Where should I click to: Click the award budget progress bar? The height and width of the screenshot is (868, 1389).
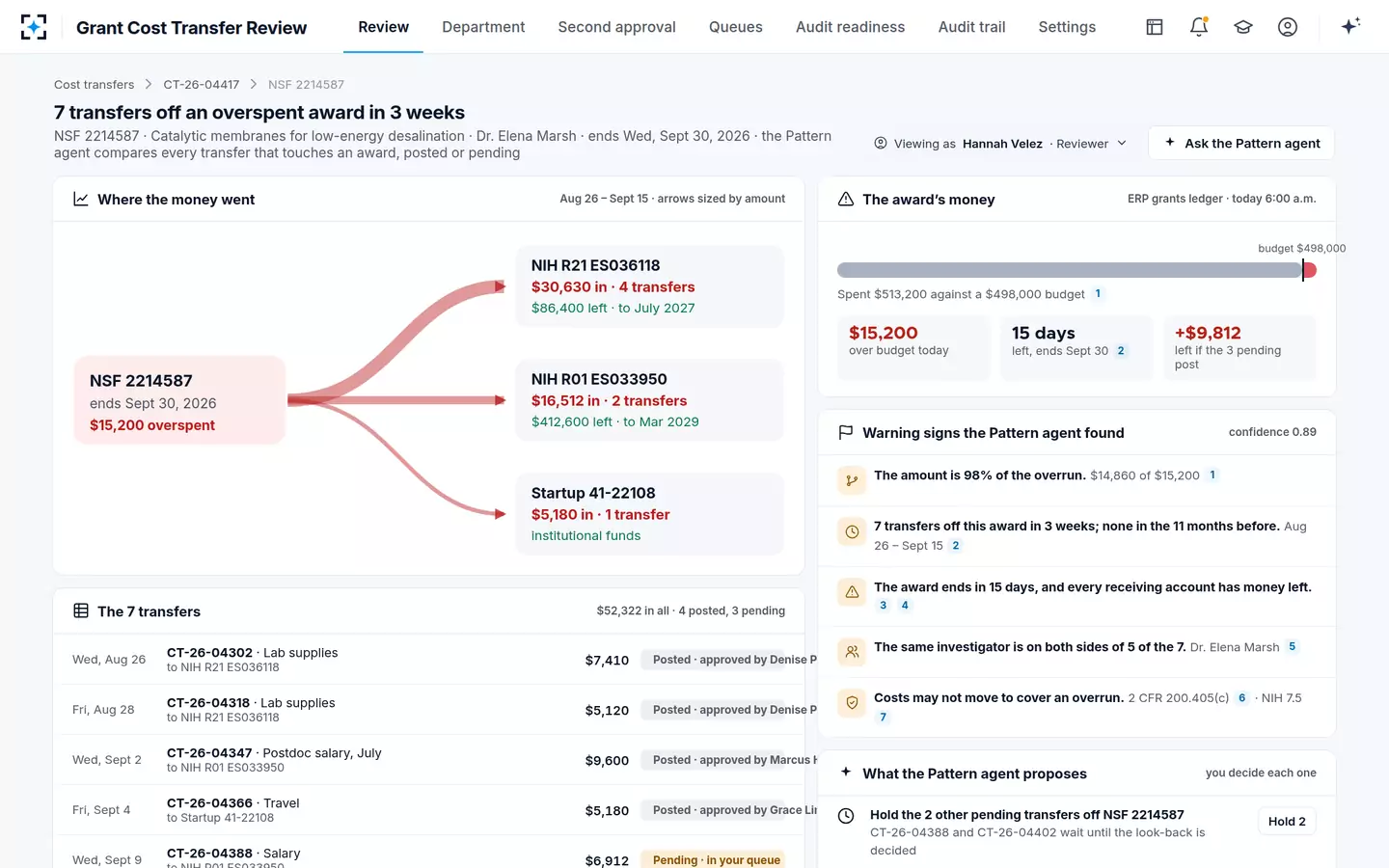pos(1076,270)
